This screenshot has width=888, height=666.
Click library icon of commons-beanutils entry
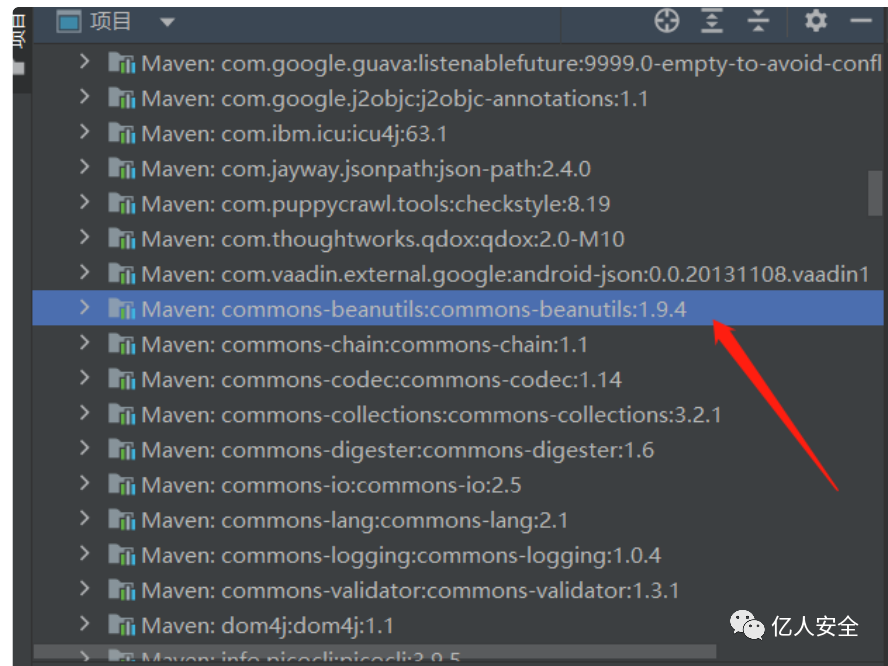[x=122, y=309]
